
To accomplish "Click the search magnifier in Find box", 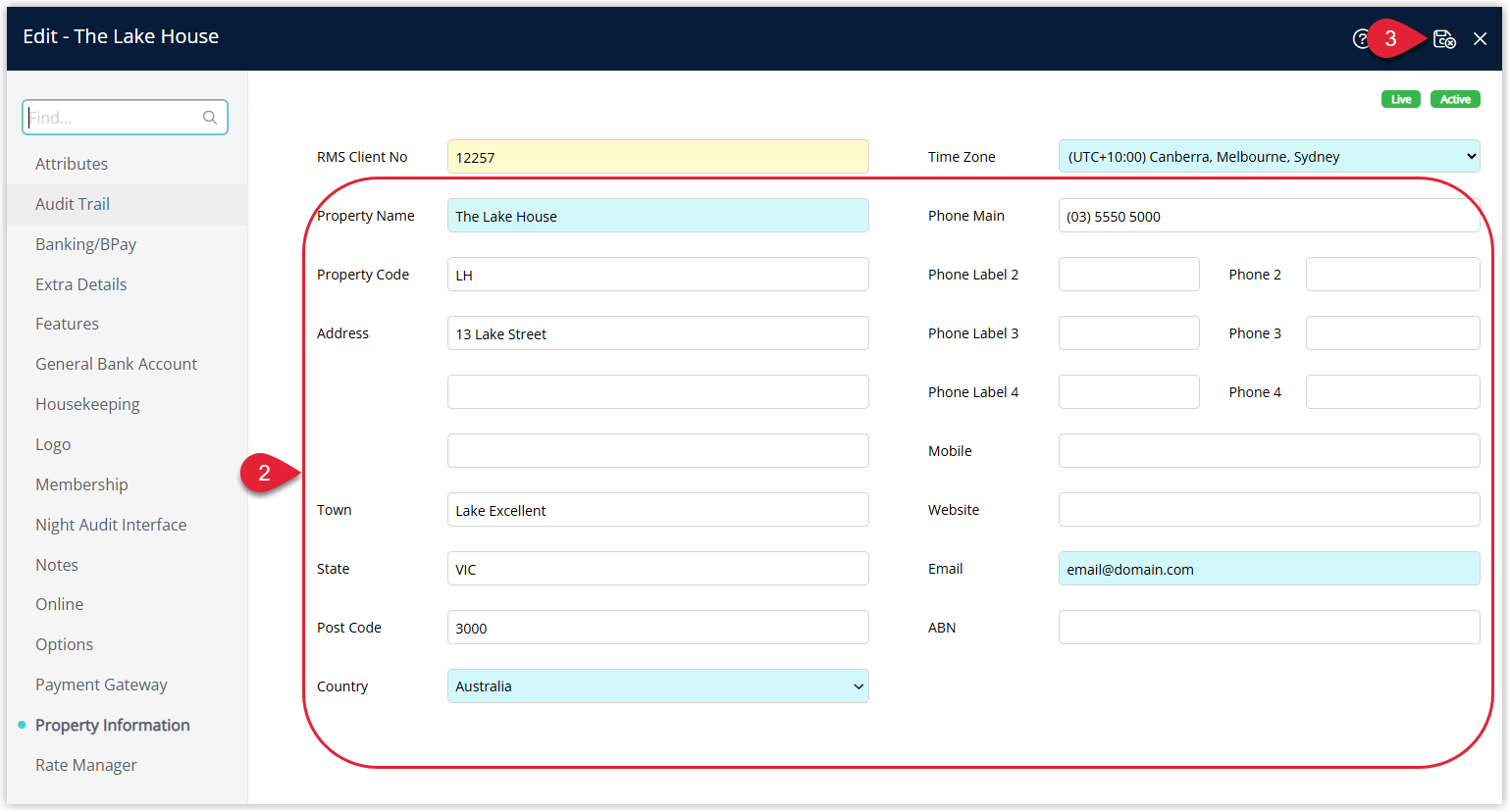I will click(x=210, y=118).
